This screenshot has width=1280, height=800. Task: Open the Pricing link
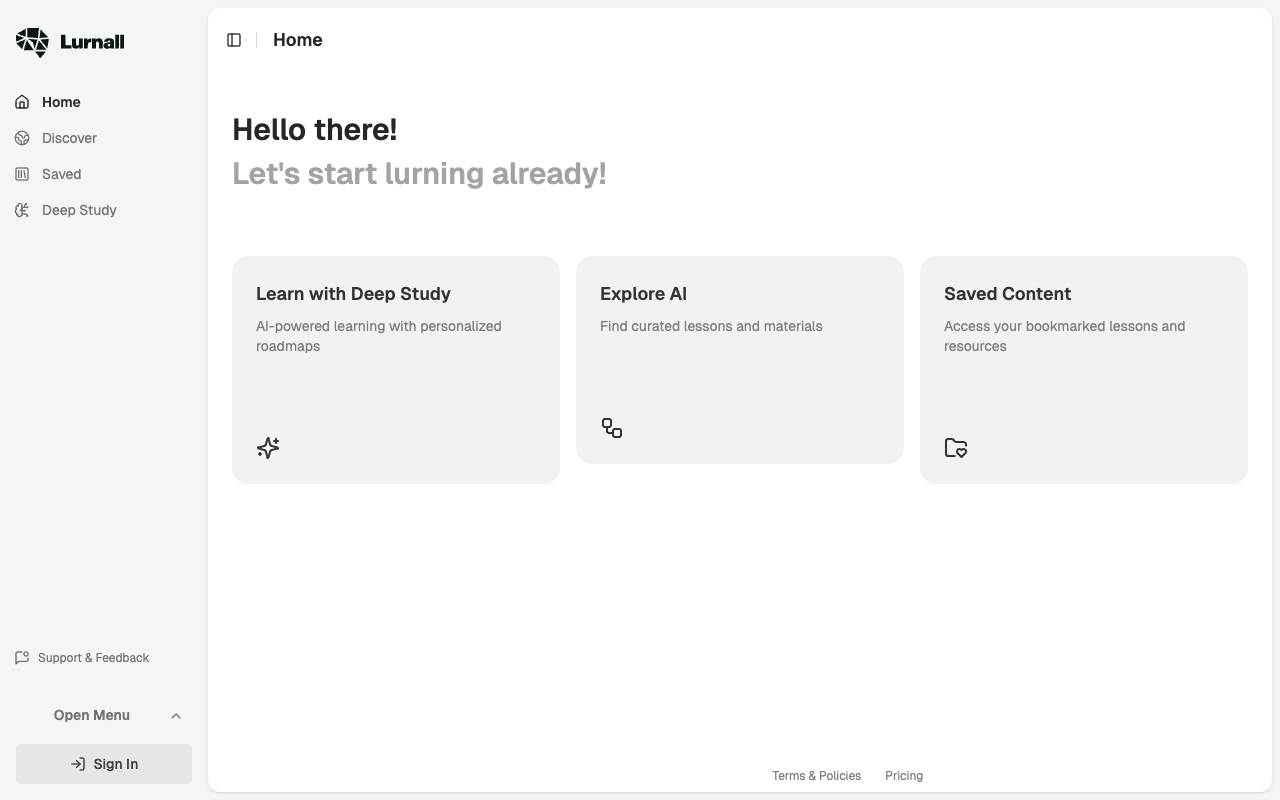(x=904, y=776)
